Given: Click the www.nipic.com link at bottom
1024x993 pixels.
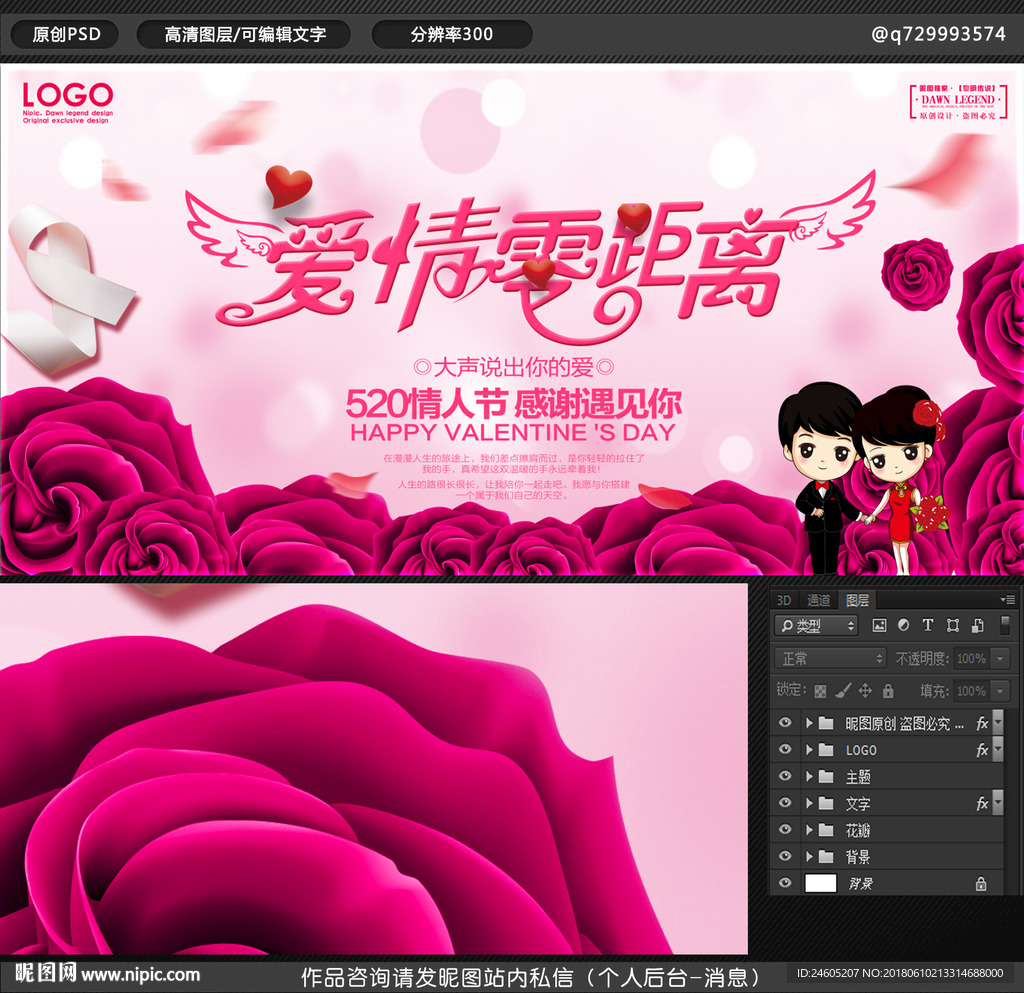Looking at the screenshot, I should pos(140,975).
